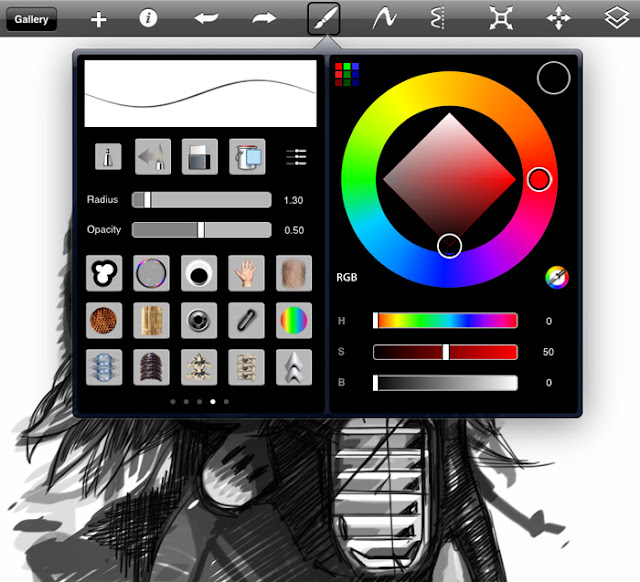This screenshot has width=640, height=582.
Task: Go to the last brush page dot
Action: coord(226,402)
